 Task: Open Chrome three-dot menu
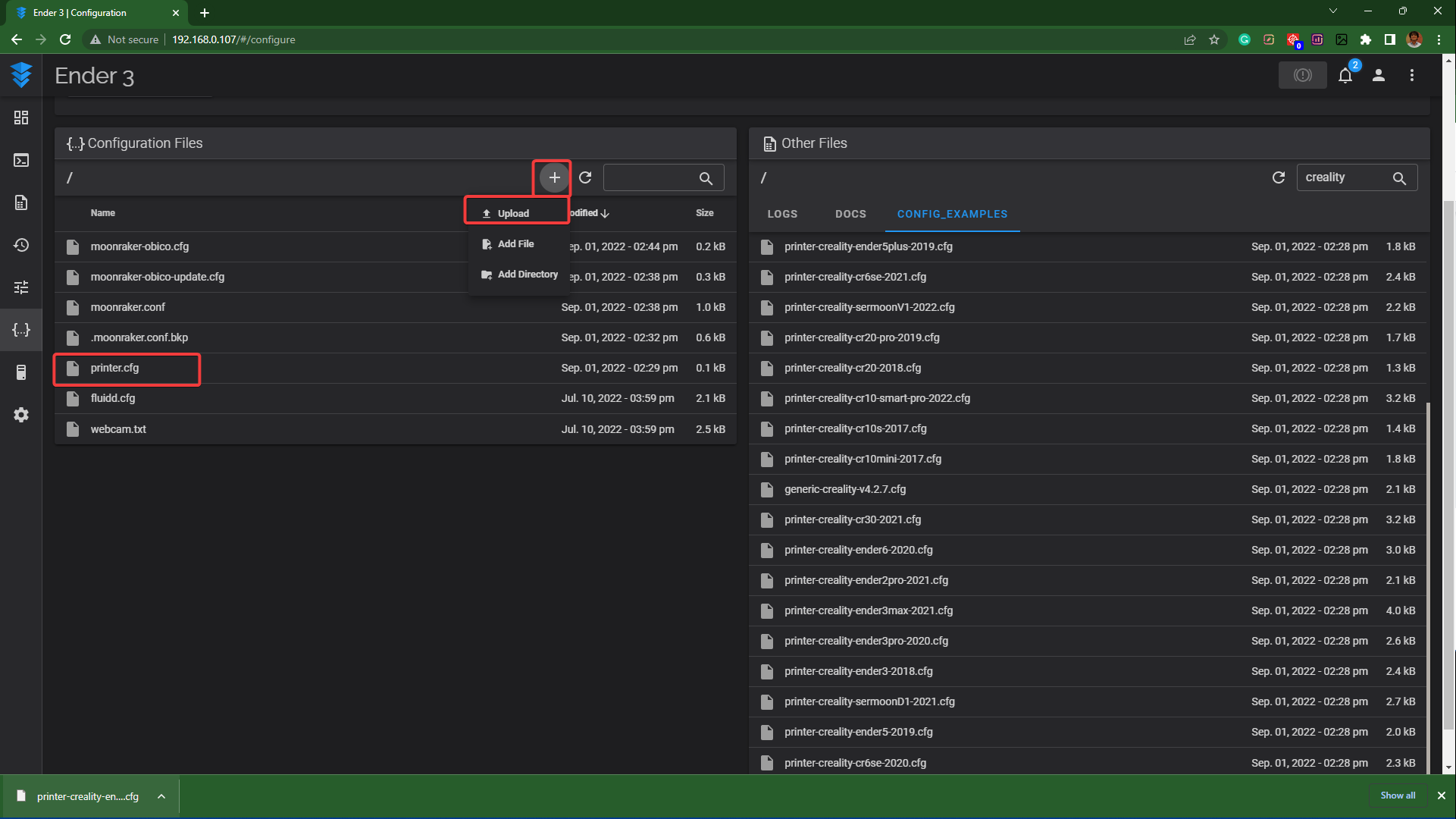[x=1439, y=39]
